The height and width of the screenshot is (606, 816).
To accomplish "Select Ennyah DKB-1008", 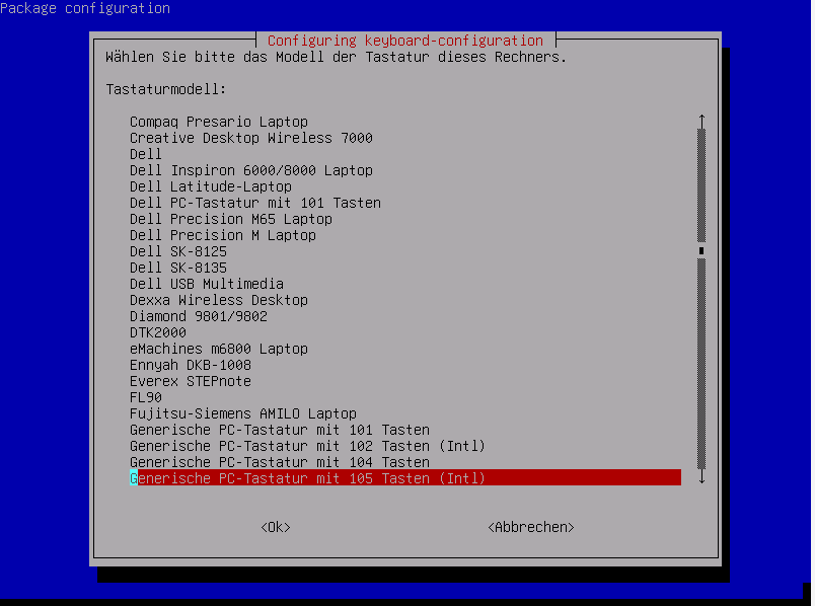I will [x=190, y=365].
